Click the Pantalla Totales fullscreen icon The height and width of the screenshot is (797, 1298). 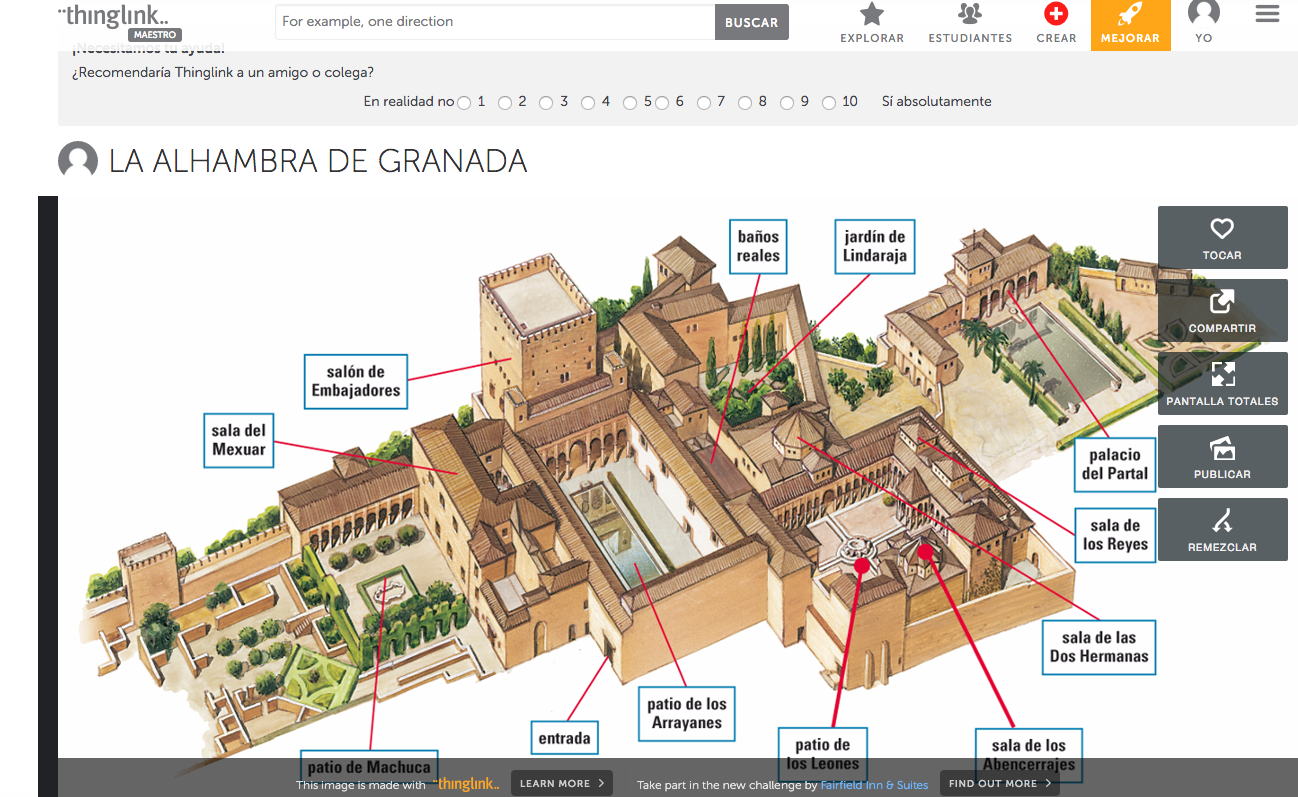[1222, 374]
